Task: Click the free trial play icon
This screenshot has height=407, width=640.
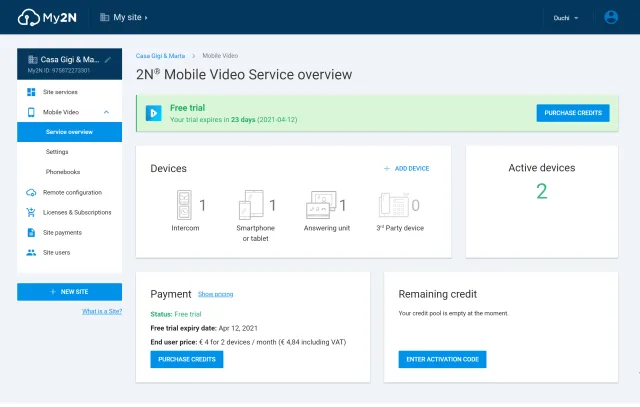Action: tap(155, 113)
